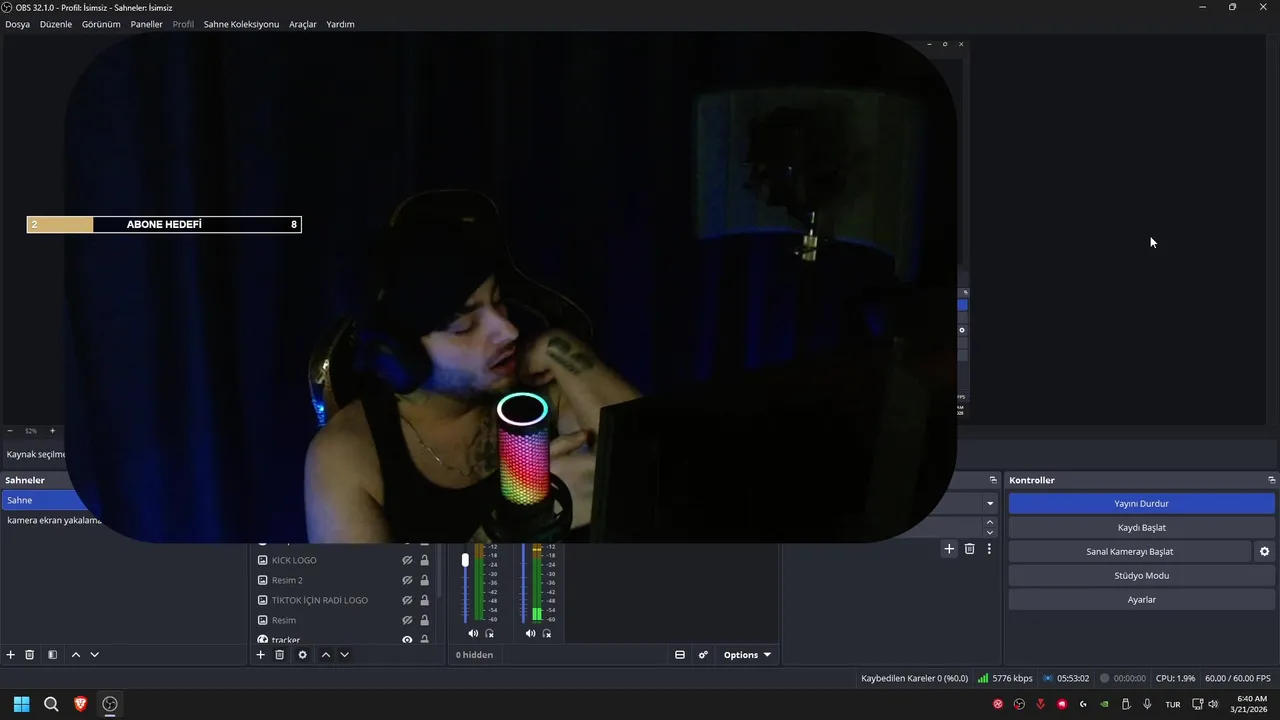Unlock the TIKTOK İÇİN RADI LOGO source
Screen dimensions: 1280x720
(424, 600)
